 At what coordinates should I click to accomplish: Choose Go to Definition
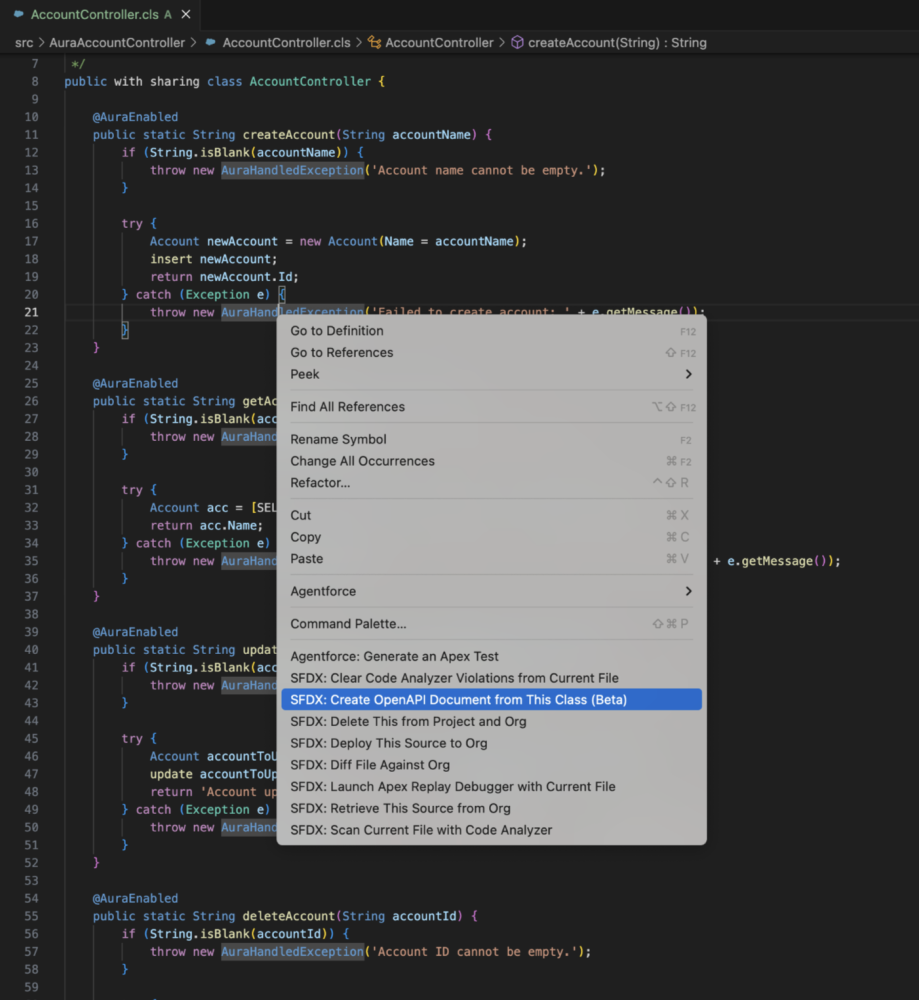click(x=492, y=331)
